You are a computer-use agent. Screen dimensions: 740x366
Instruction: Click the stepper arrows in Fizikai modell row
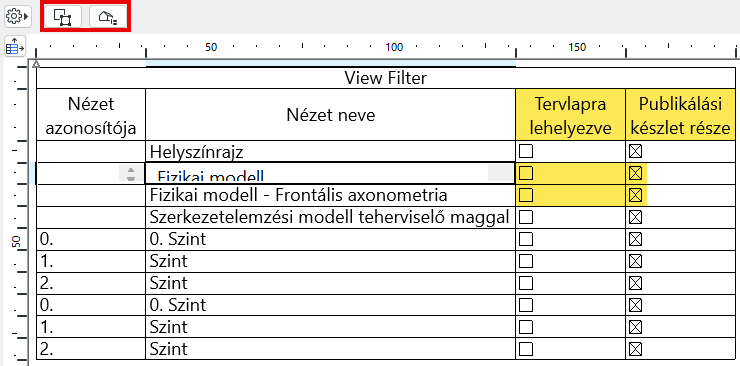131,174
